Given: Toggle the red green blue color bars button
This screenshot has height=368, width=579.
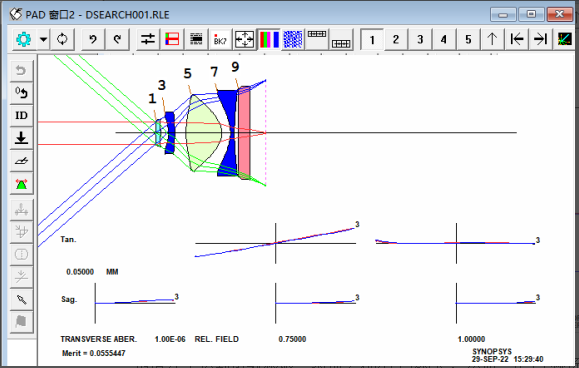Looking at the screenshot, I should [x=269, y=39].
